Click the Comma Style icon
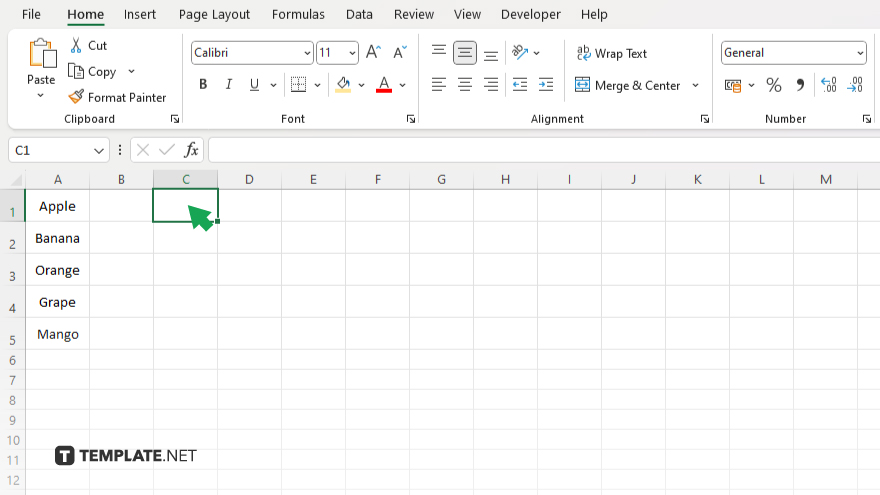Screen dimensions: 880x495 (x=800, y=85)
